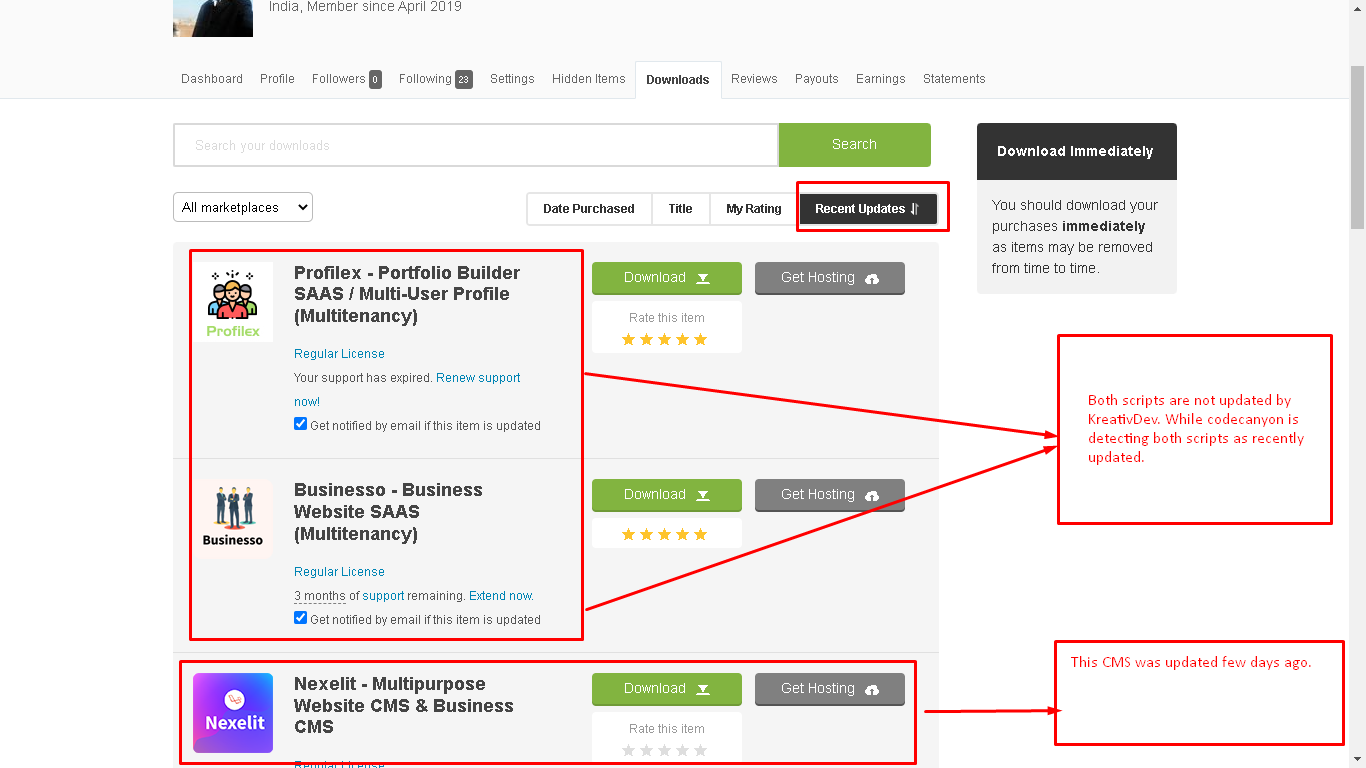Screen dimensions: 1366x768
Task: Open the Earnings tab
Action: (x=880, y=79)
